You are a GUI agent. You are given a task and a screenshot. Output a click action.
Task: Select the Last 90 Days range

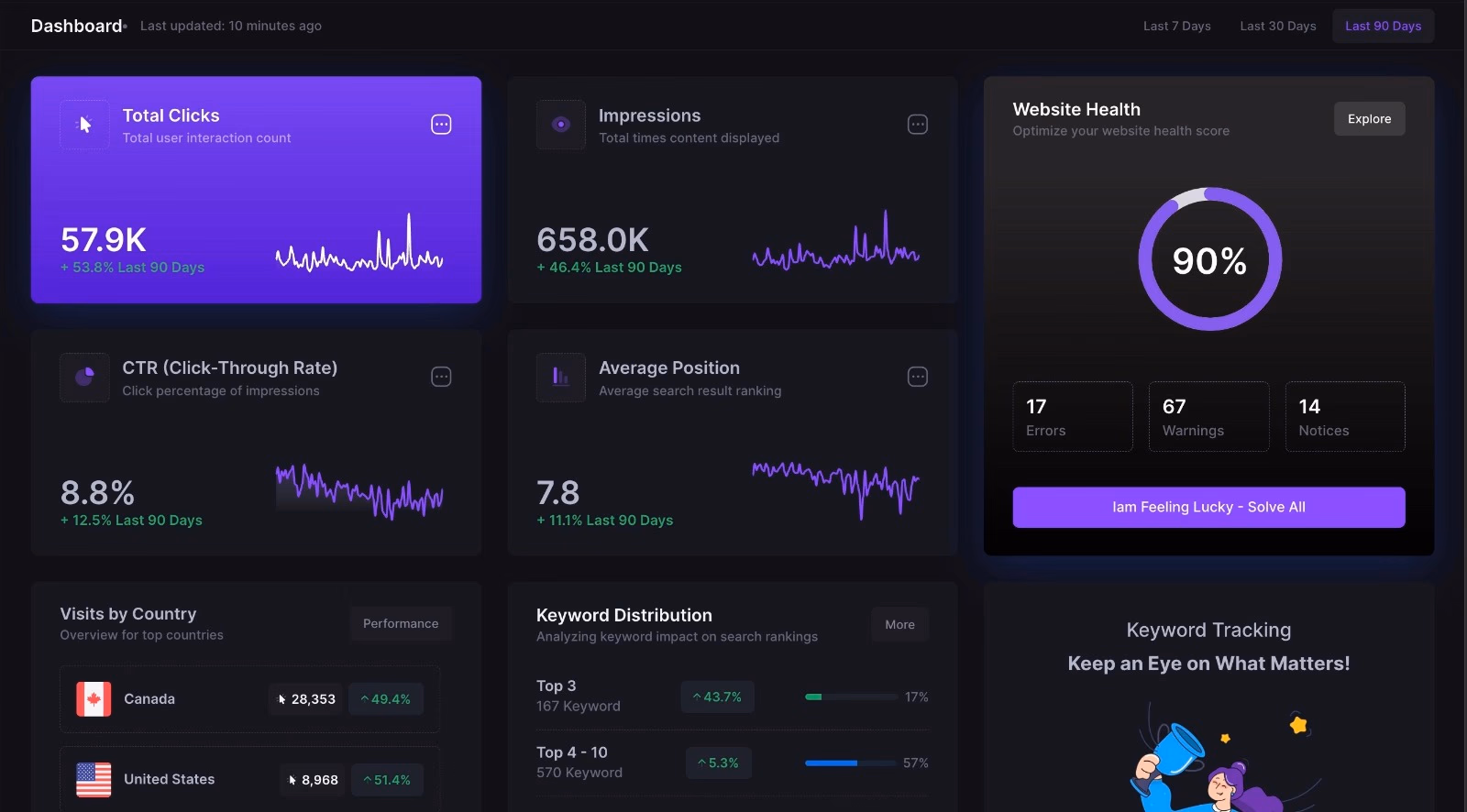1384,26
